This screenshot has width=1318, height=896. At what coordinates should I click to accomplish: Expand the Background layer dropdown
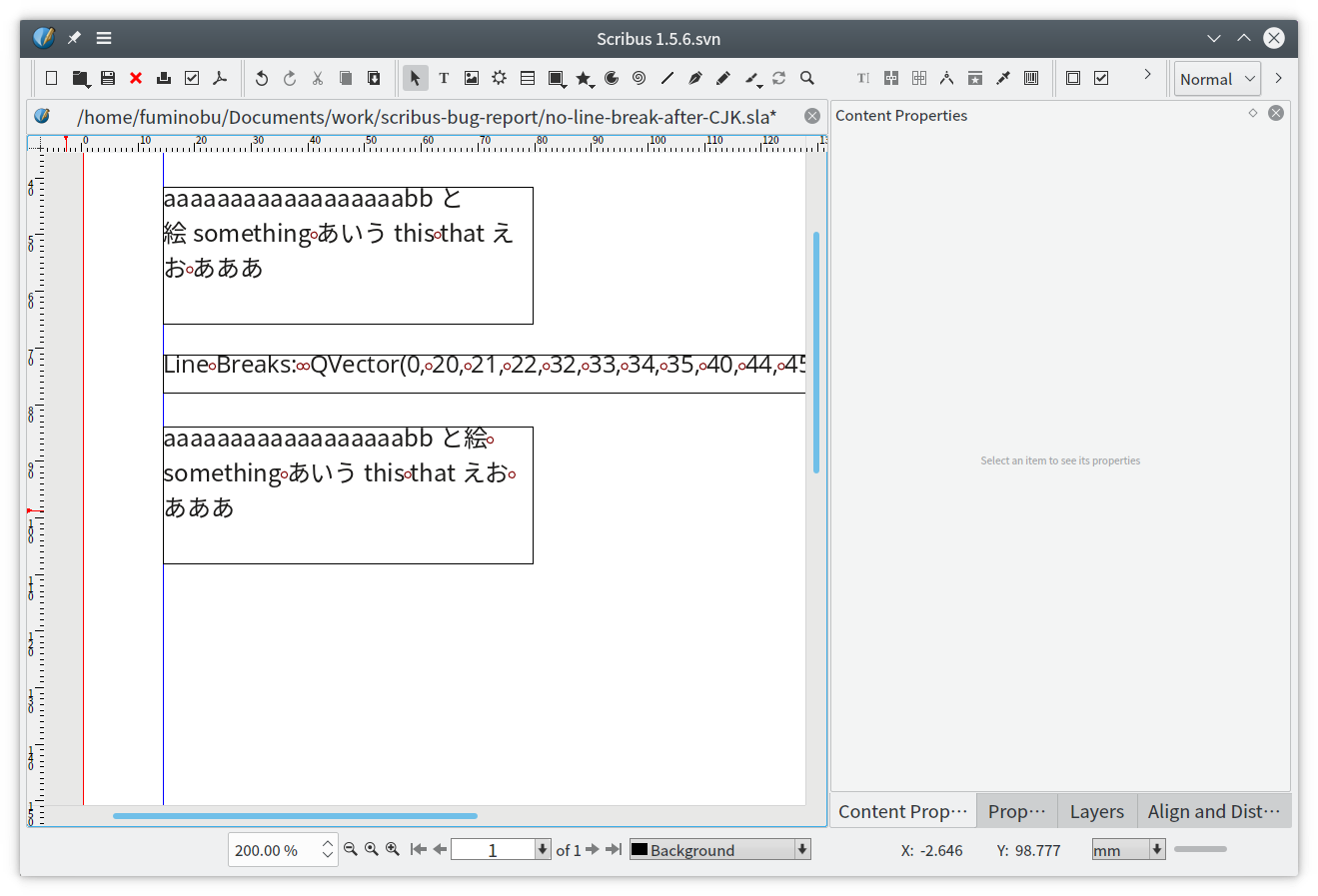[x=801, y=849]
